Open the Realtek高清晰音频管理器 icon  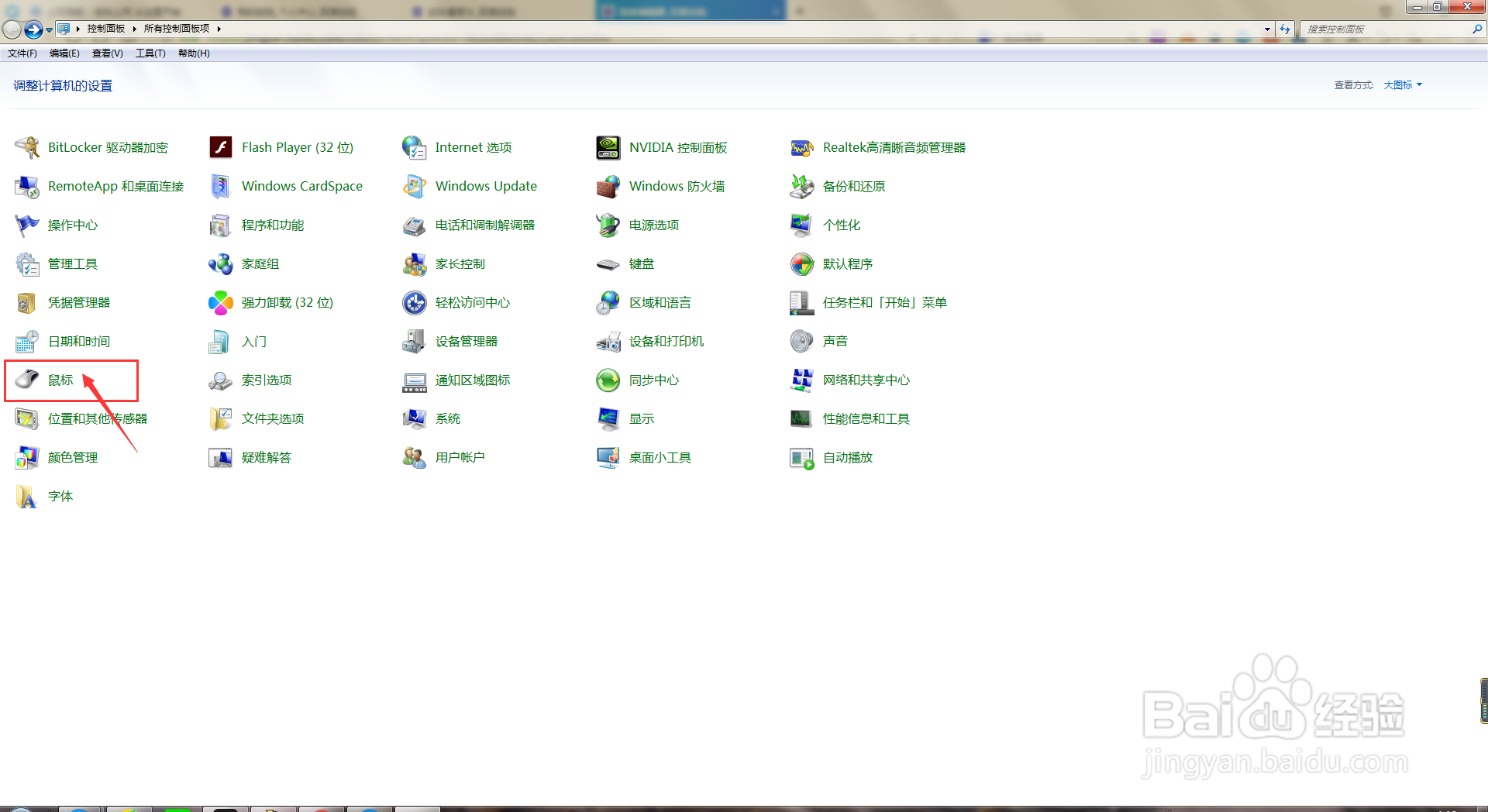tap(802, 147)
